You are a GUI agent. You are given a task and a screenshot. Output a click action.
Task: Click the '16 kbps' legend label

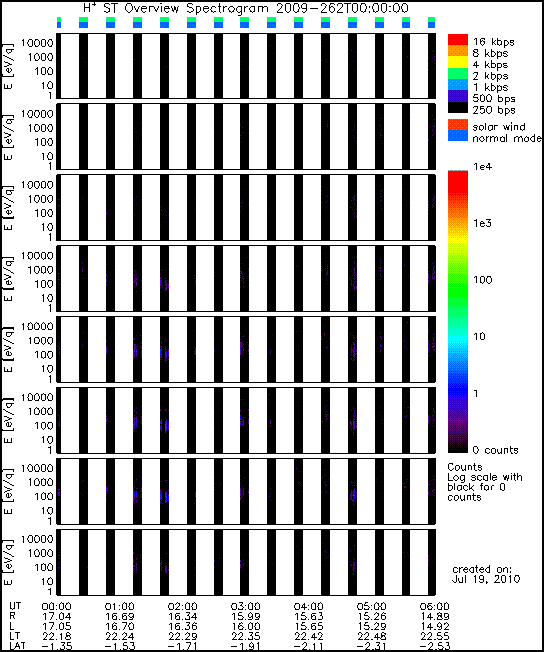coord(493,42)
